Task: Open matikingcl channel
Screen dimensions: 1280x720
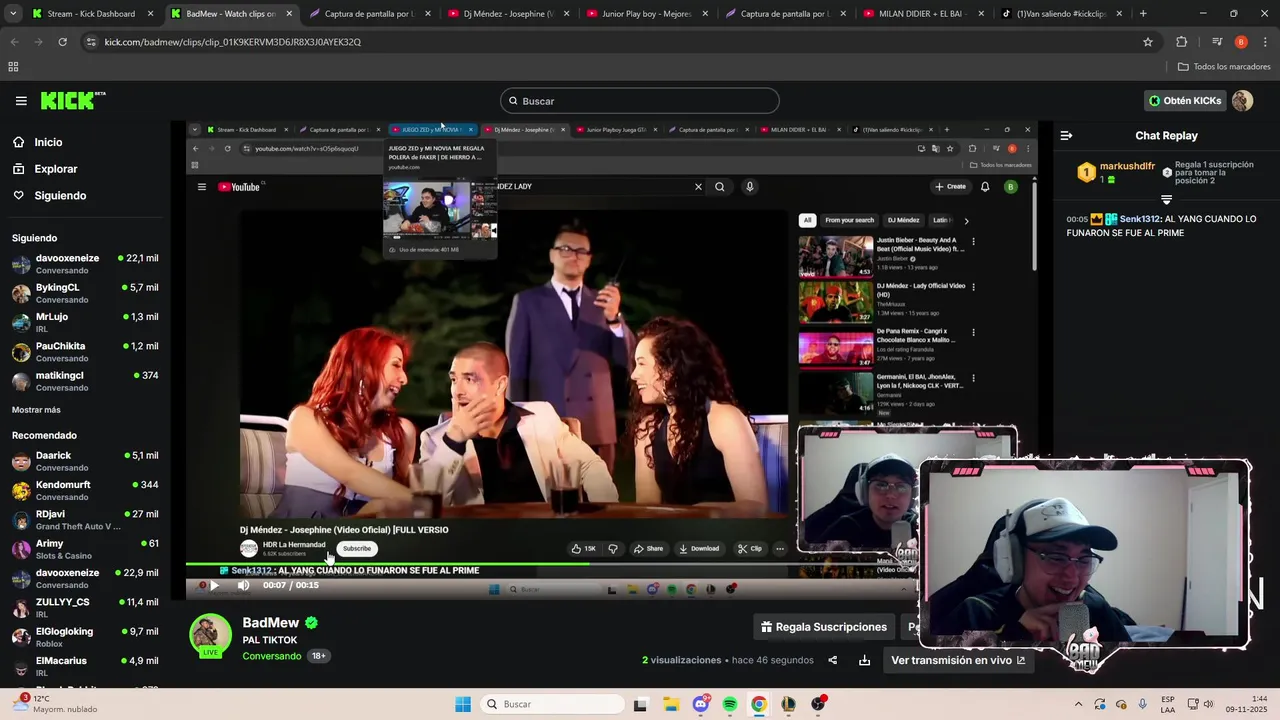Action: [x=85, y=381]
